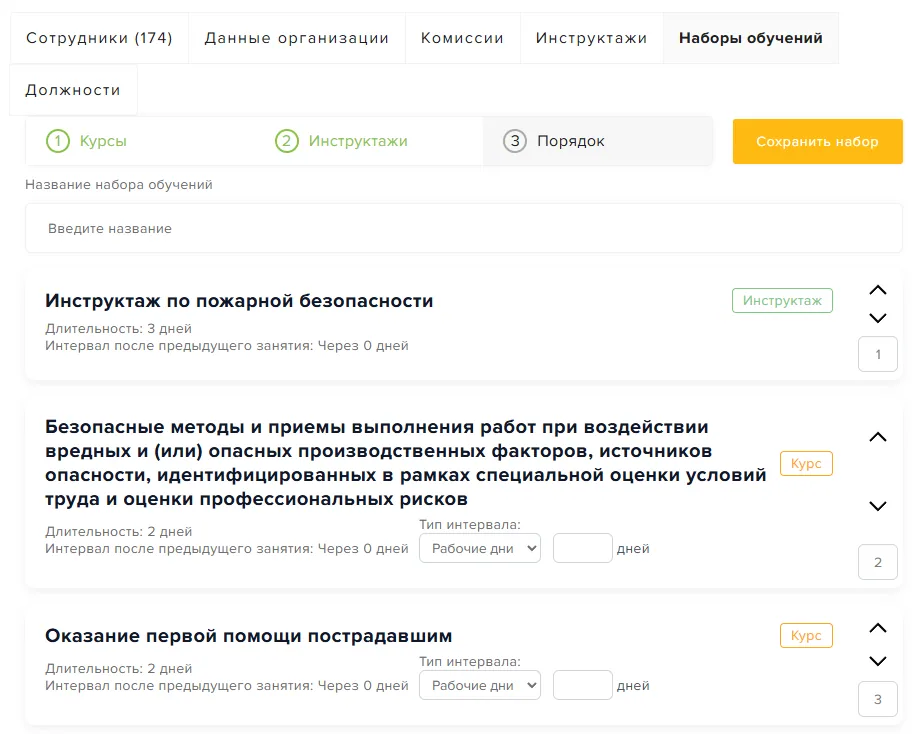Image resolution: width=923 pixels, height=734 pixels.
Task: Click order number field 2
Action: 878,562
